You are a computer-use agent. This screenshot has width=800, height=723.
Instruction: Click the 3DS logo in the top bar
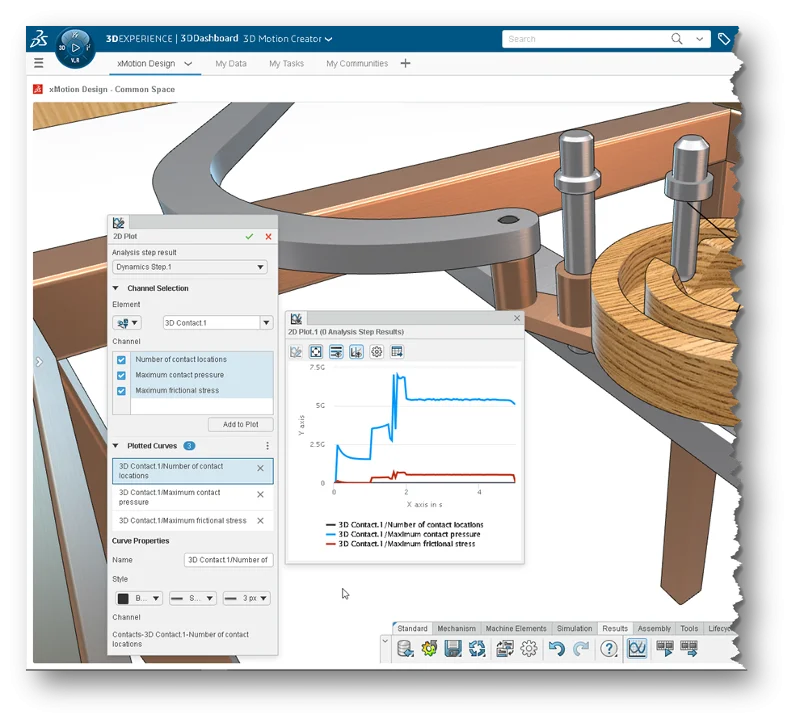tap(39, 38)
